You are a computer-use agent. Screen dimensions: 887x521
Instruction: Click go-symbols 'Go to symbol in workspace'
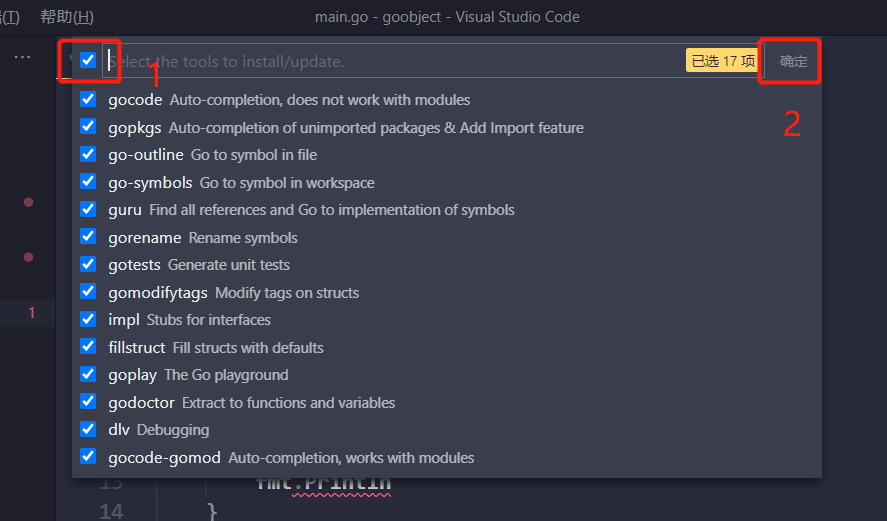click(x=287, y=183)
